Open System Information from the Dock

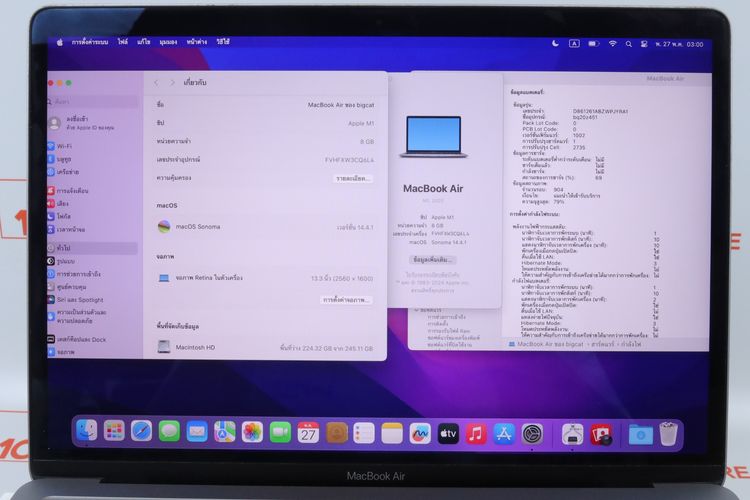pyautogui.click(x=573, y=434)
